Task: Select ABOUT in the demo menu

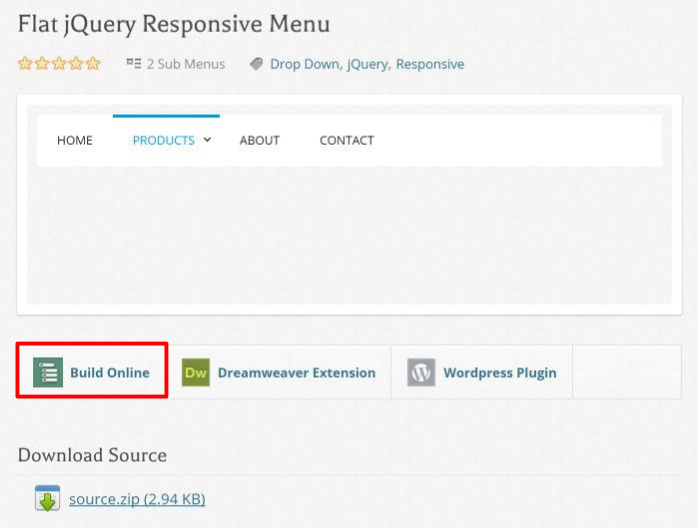Action: [x=260, y=141]
